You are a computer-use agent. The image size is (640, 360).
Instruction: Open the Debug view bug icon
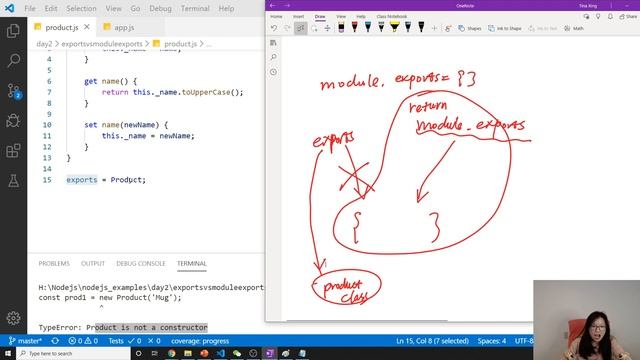(13, 121)
